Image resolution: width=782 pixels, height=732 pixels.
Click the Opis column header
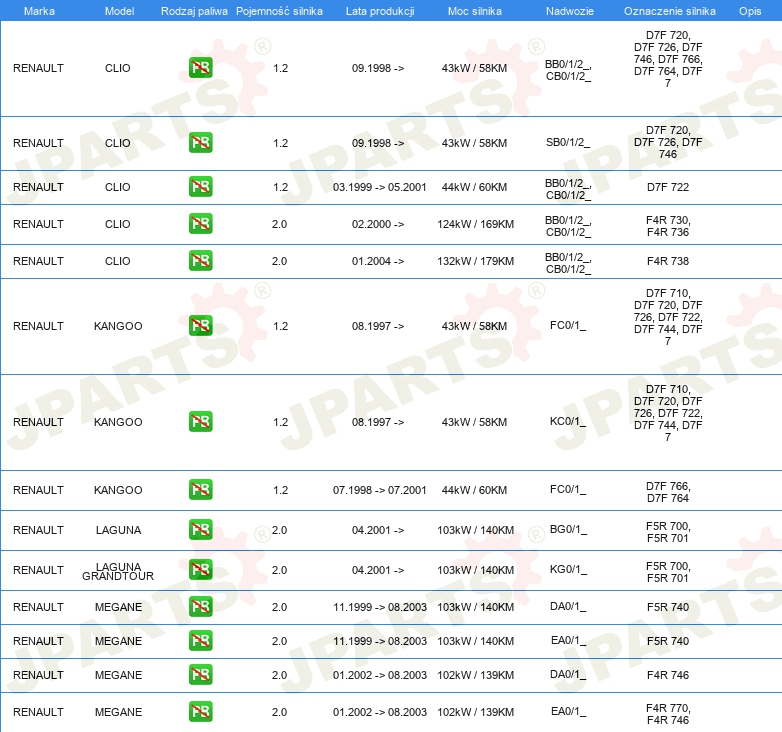(x=749, y=10)
